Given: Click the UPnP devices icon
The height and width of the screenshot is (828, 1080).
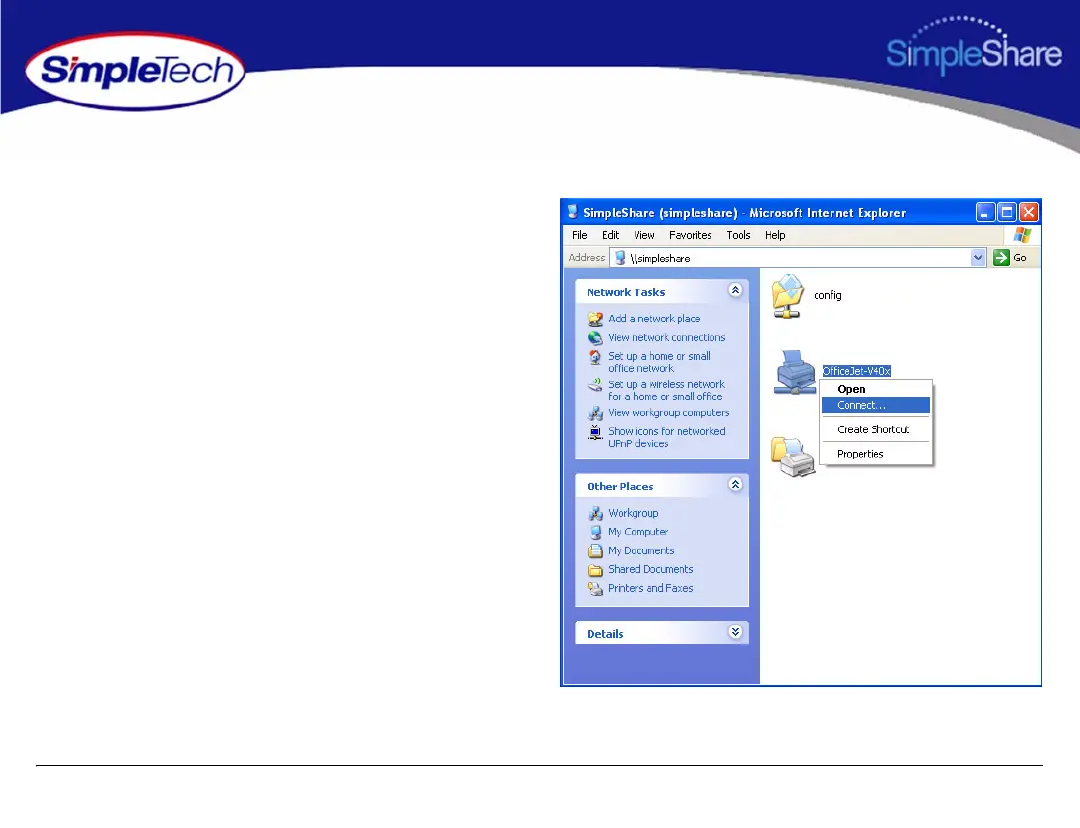Looking at the screenshot, I should (595, 432).
